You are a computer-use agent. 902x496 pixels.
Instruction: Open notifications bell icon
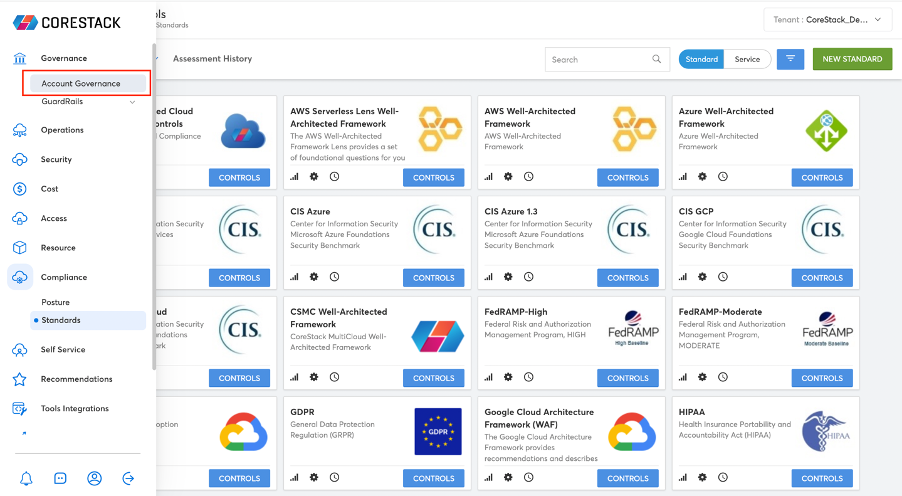26,478
